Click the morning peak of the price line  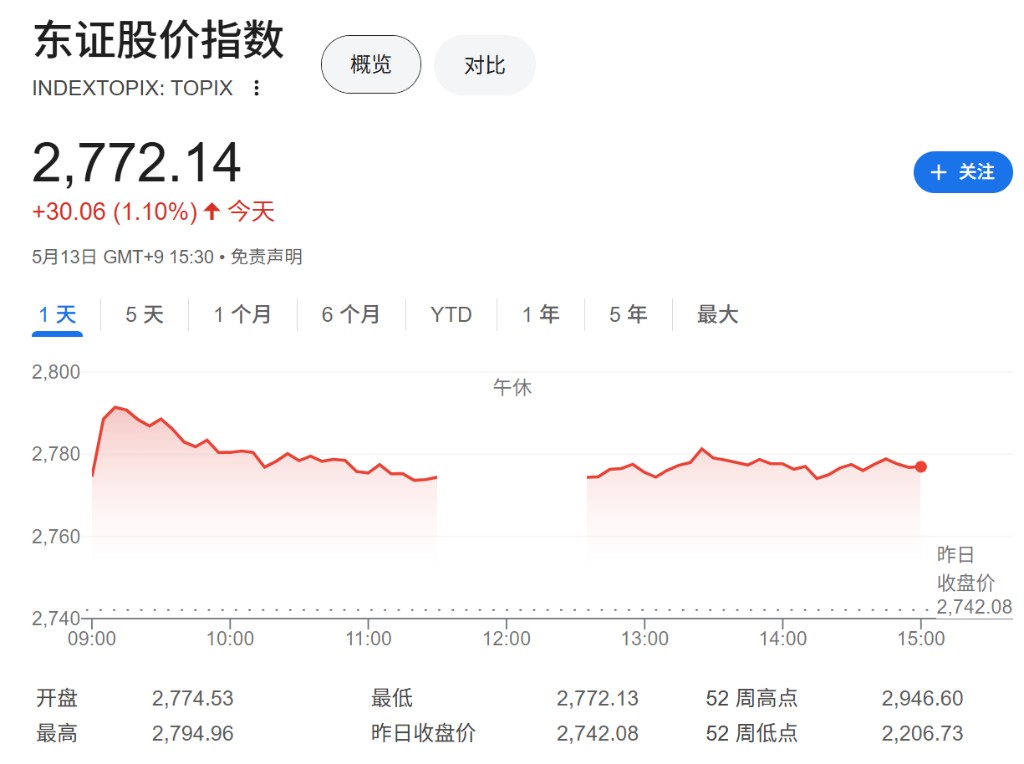pos(116,407)
